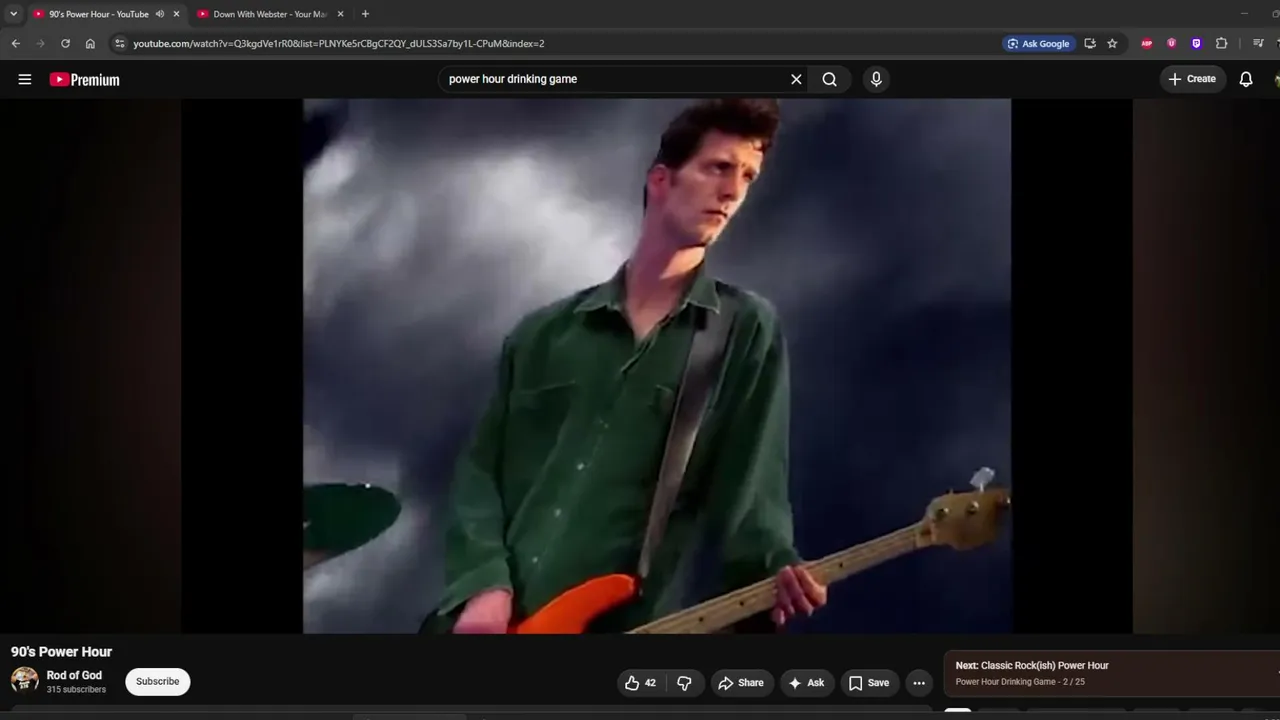Image resolution: width=1280 pixels, height=720 pixels.
Task: Open the Extensions puzzle menu
Action: 1221,44
